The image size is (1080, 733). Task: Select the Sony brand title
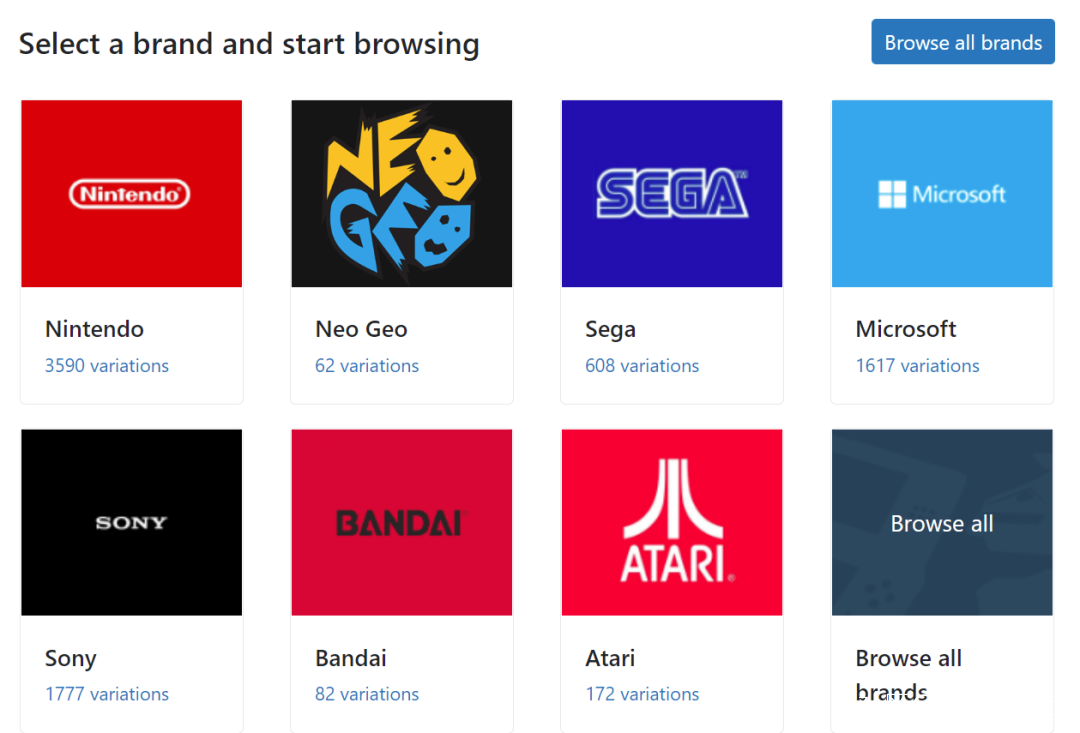coord(70,659)
